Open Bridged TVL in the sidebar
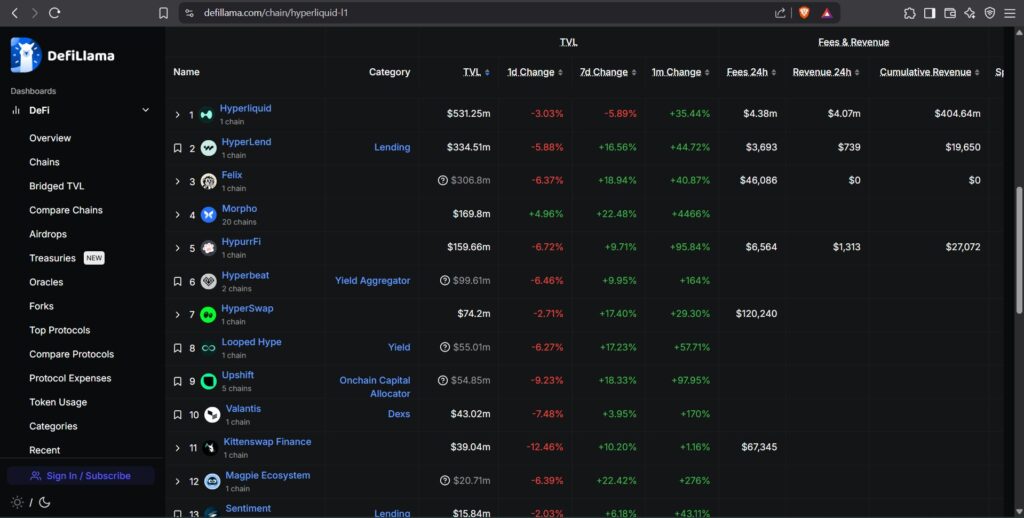This screenshot has height=518, width=1024. click(56, 186)
